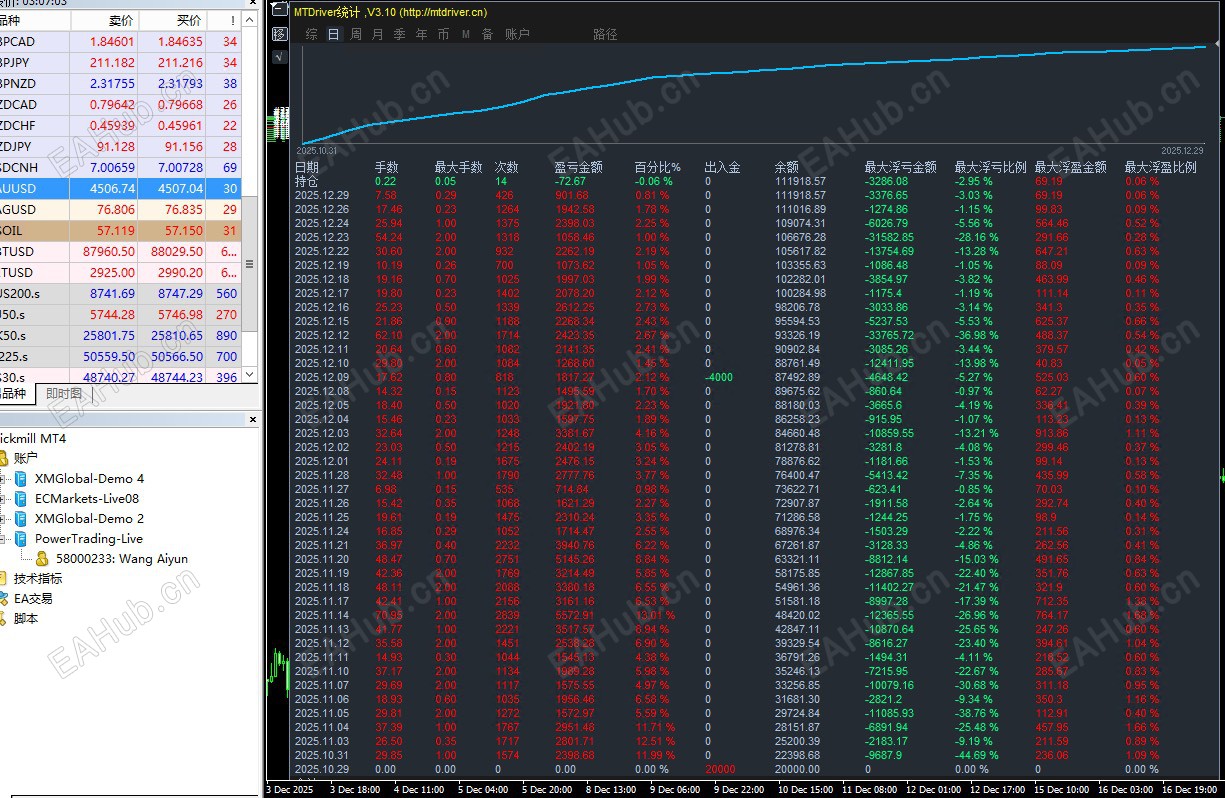The width and height of the screenshot is (1225, 798).
Task: Collapse the PowerTrading-Live server node
Action: click(x=2, y=539)
